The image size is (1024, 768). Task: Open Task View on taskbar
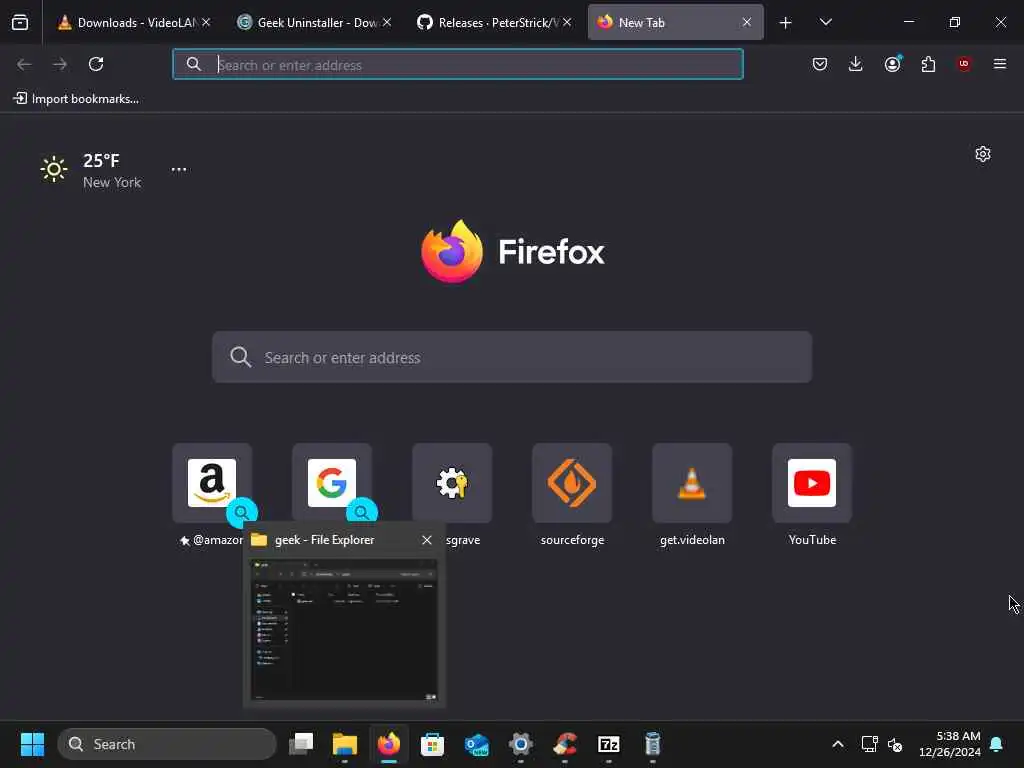click(x=301, y=744)
